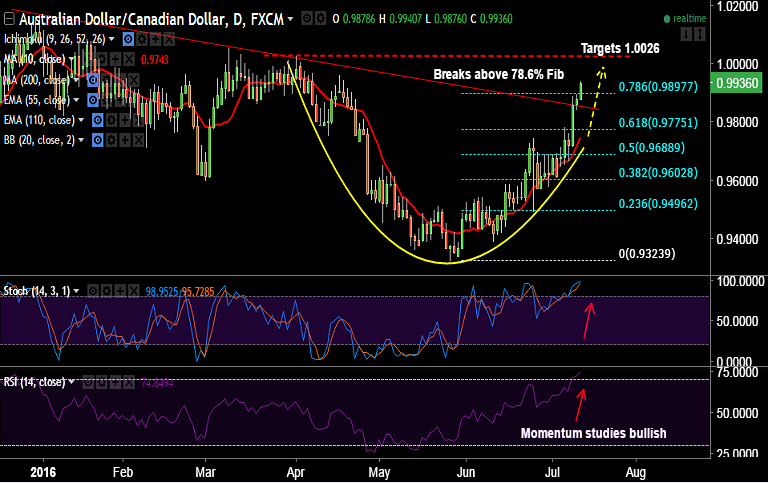Click Apr on the time axis
Screen dimensions: 768x483
[x=295, y=473]
